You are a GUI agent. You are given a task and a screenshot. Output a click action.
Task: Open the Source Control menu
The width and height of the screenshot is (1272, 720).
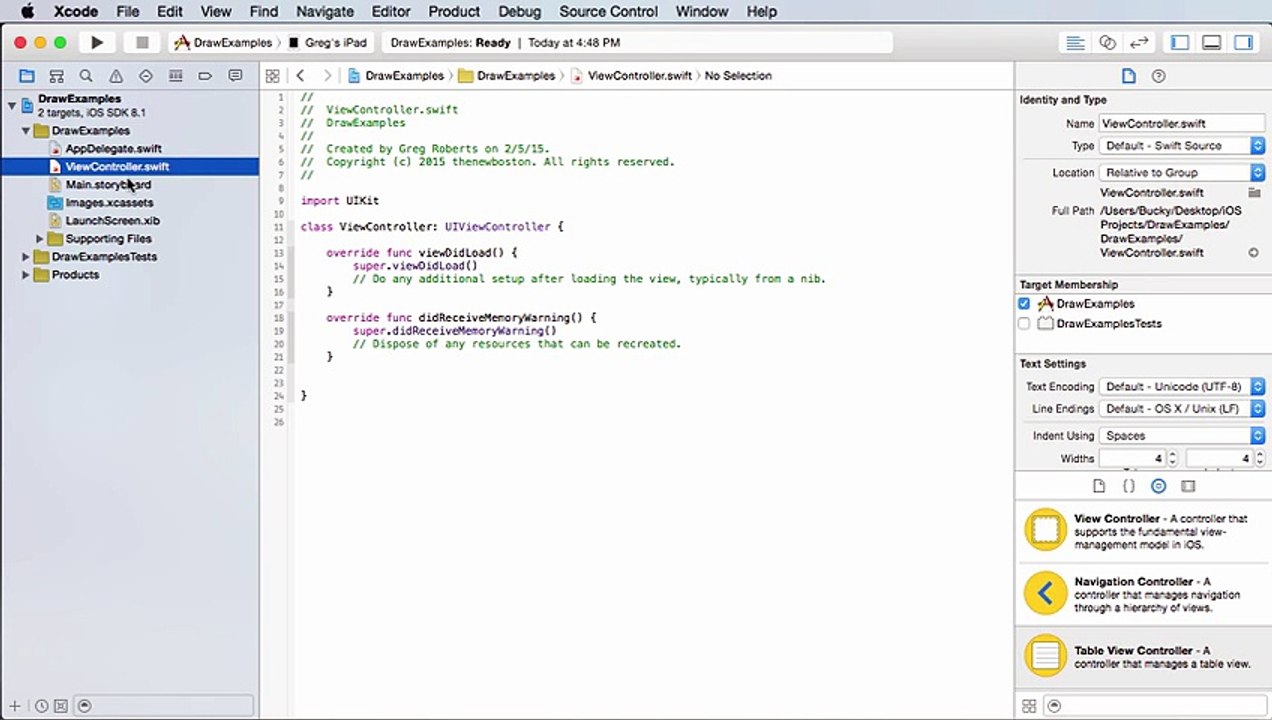(608, 12)
